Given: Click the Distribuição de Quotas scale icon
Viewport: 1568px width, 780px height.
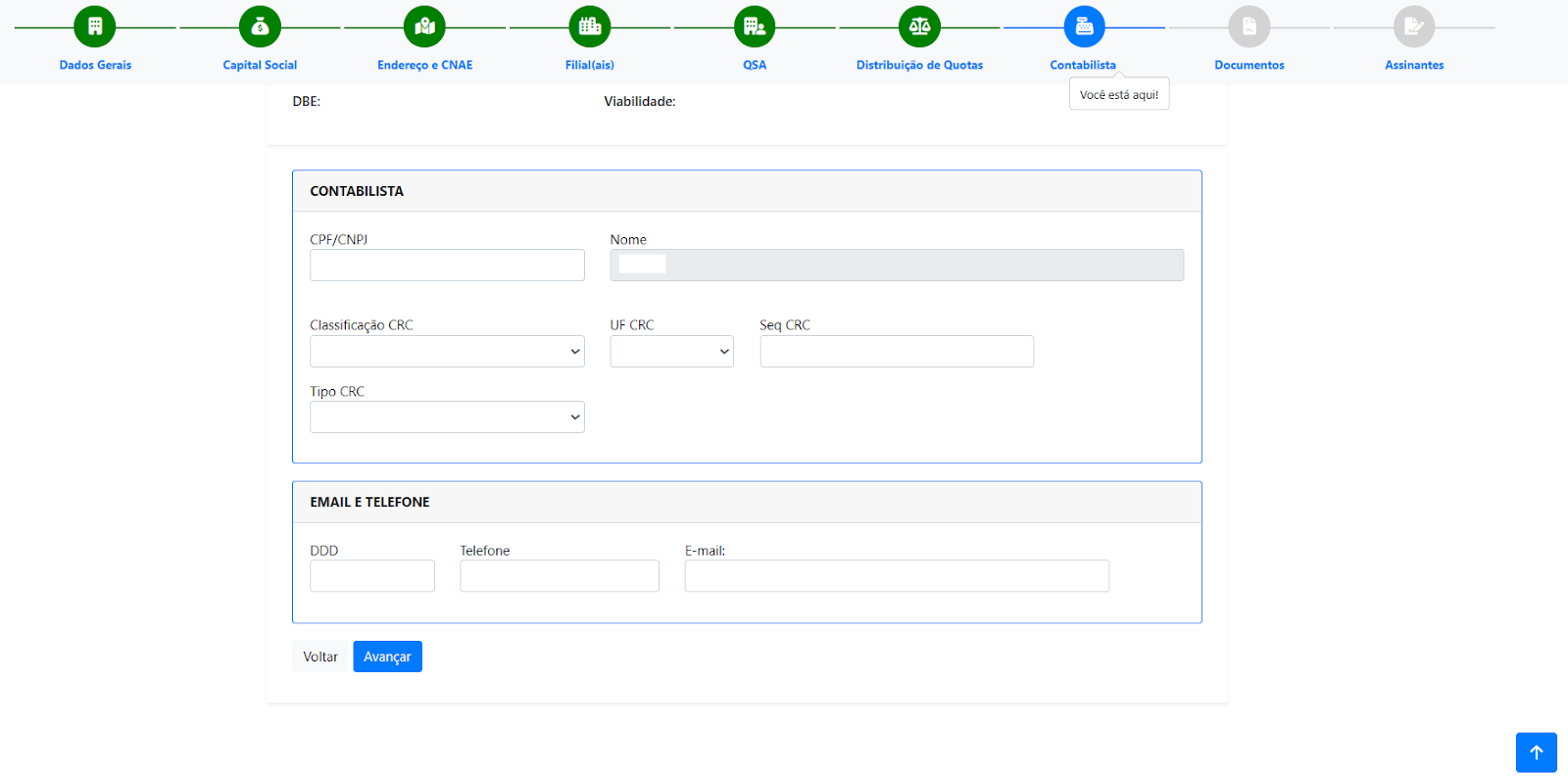Looking at the screenshot, I should (919, 26).
